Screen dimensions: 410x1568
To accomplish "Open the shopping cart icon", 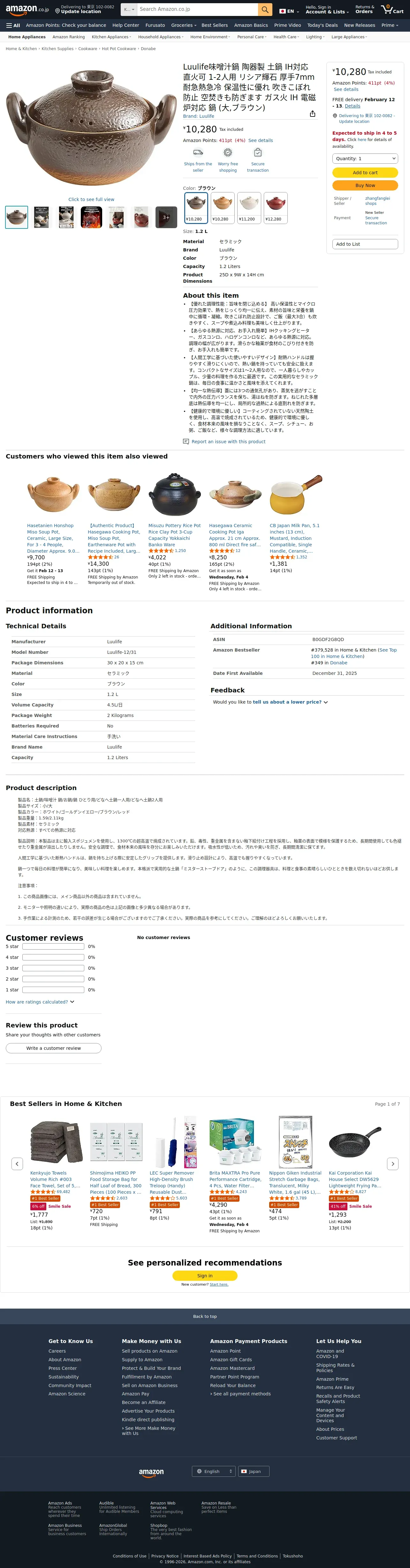I will click(x=392, y=10).
